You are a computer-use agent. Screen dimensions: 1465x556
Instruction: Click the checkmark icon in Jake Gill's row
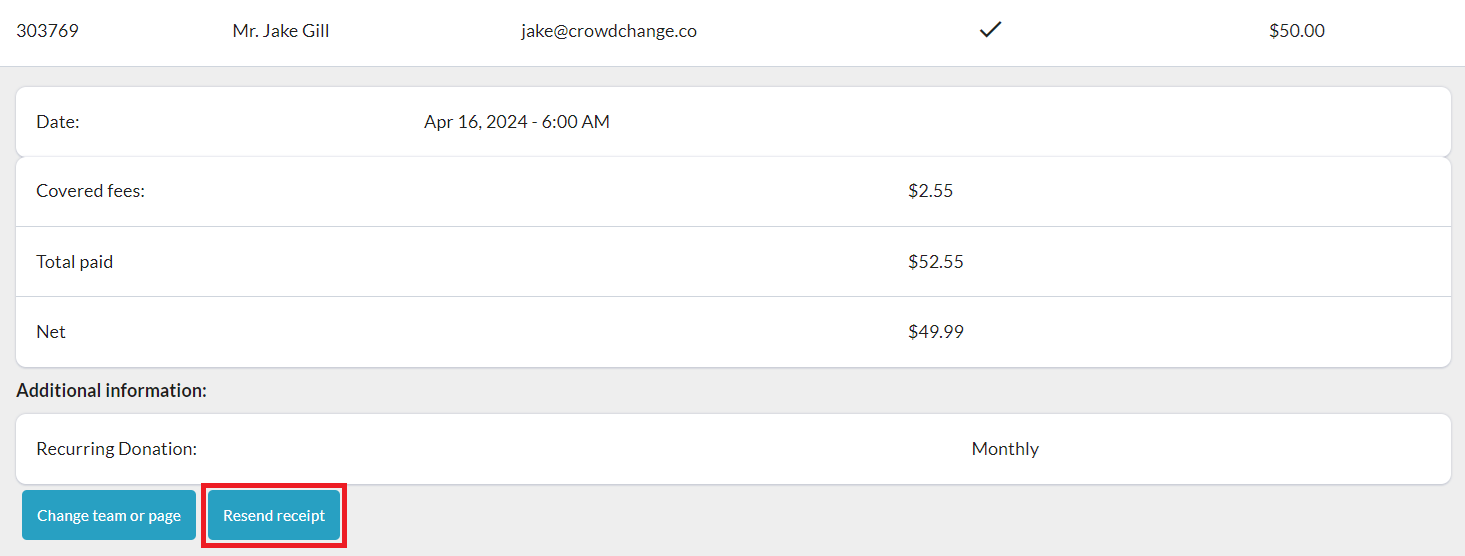click(990, 31)
